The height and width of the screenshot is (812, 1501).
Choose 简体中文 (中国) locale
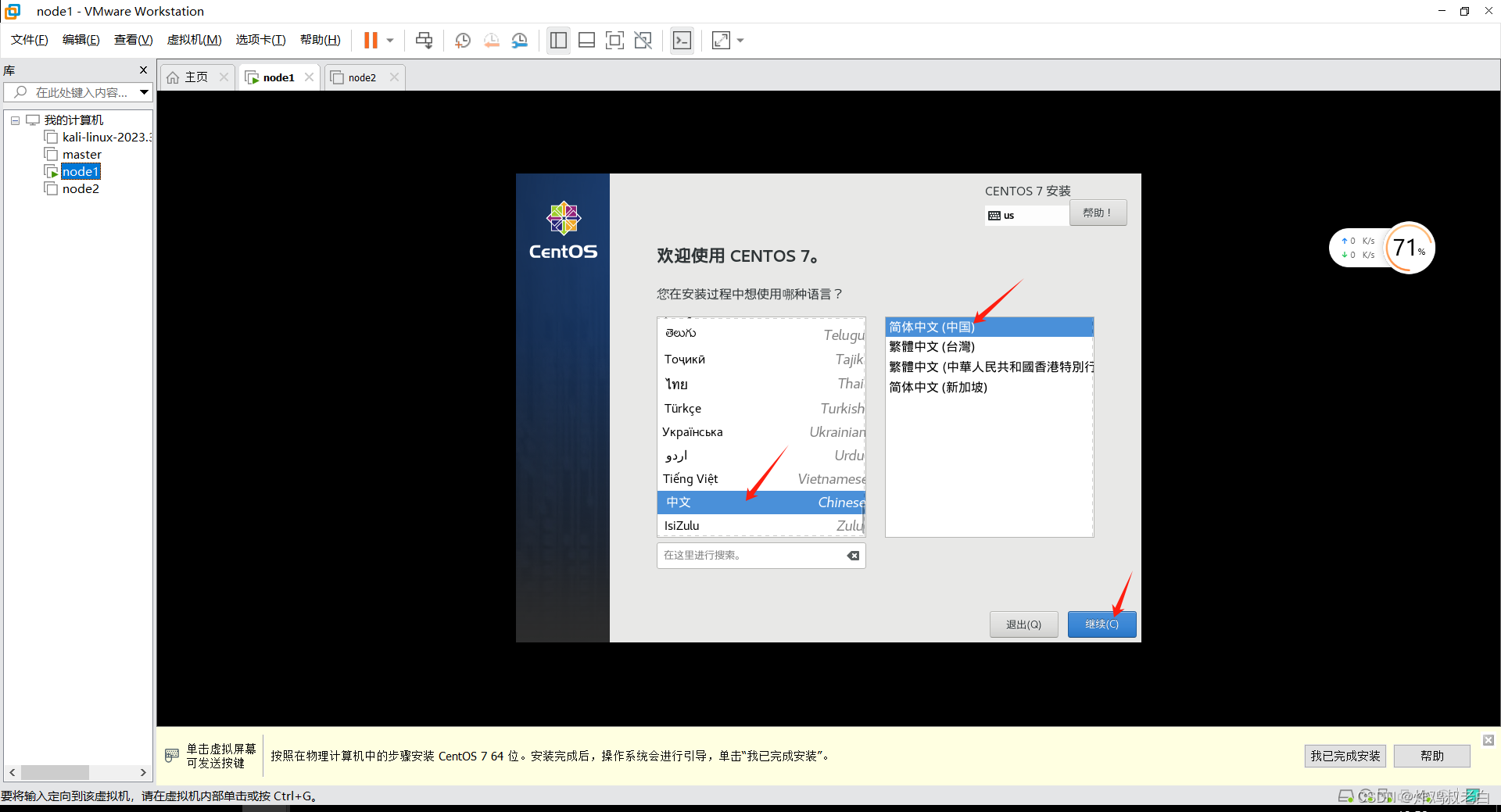click(989, 327)
